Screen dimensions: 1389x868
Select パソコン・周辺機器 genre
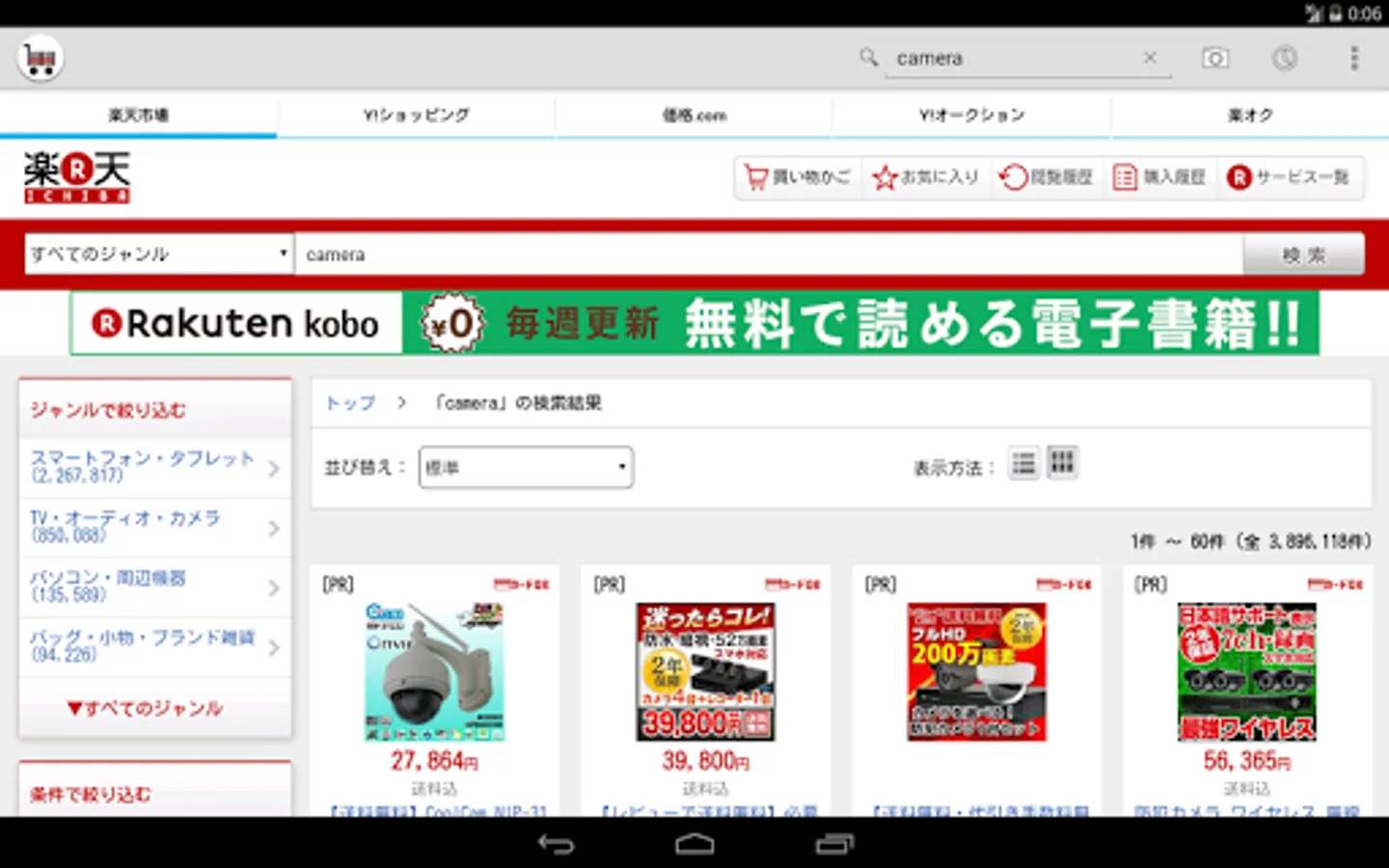[155, 587]
